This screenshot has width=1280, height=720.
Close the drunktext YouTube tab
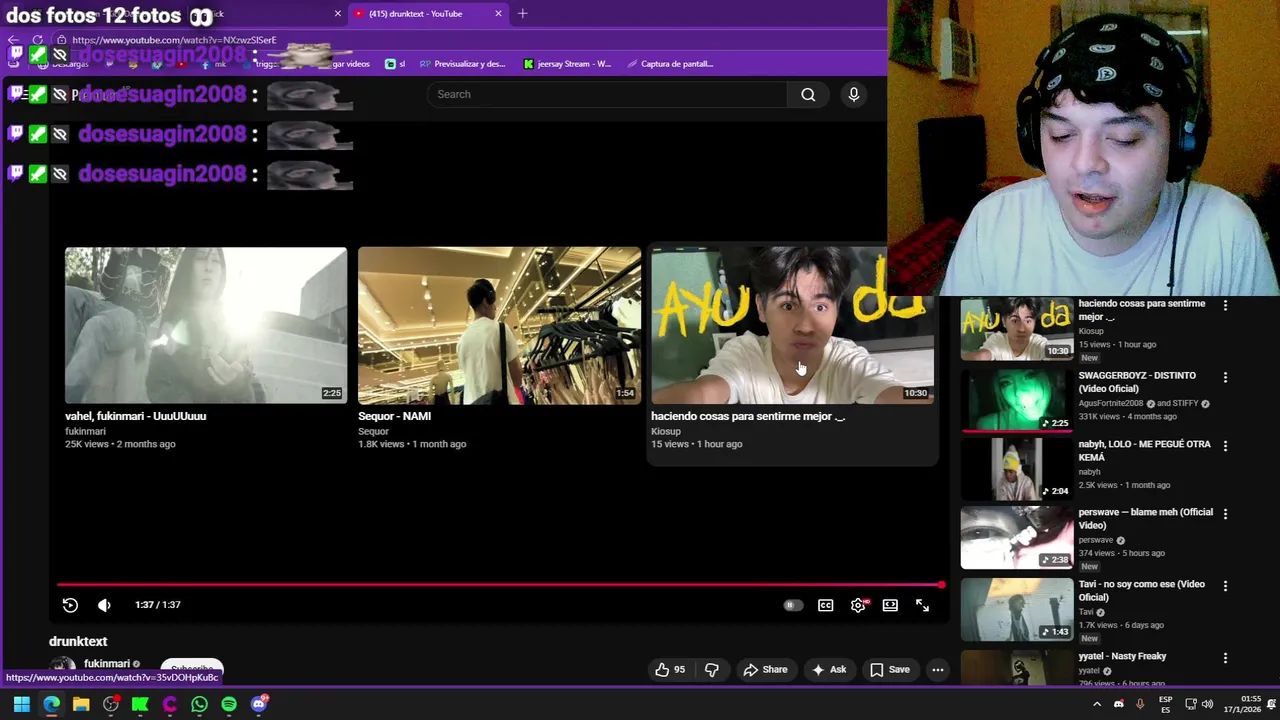click(x=498, y=14)
